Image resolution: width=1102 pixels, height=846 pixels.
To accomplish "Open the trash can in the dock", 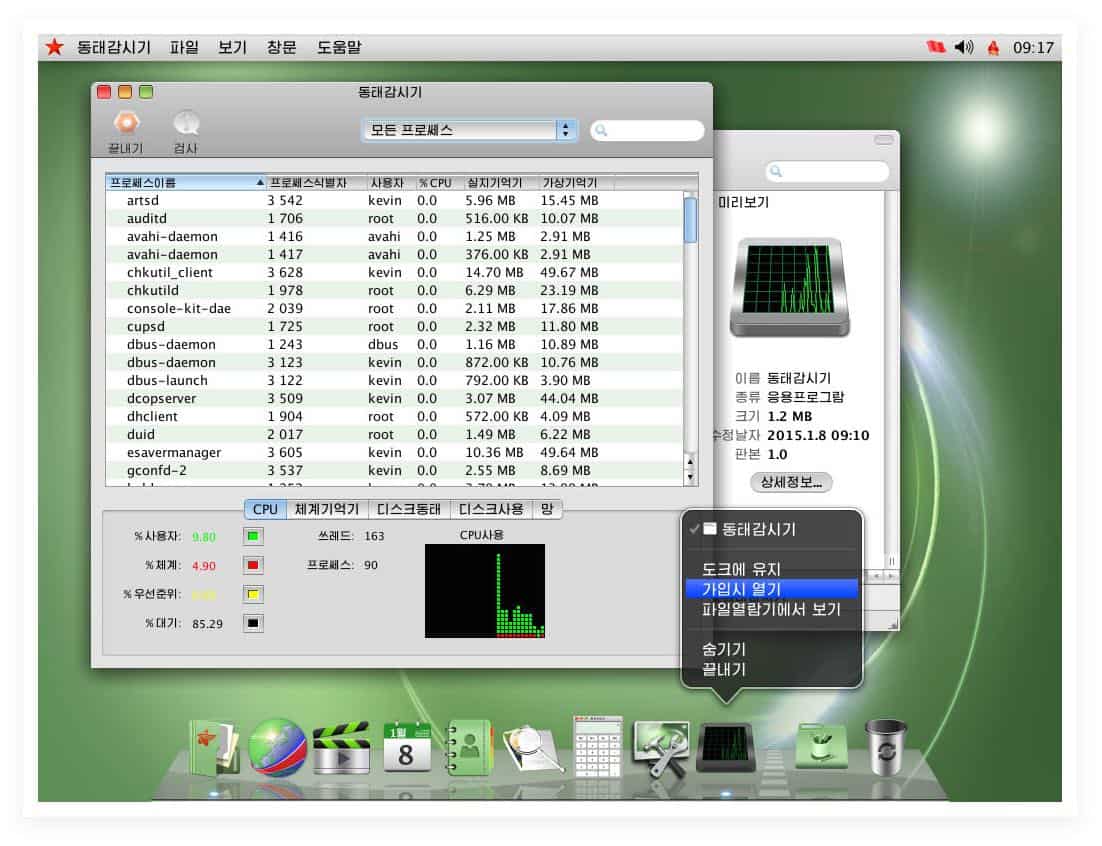I will click(886, 747).
